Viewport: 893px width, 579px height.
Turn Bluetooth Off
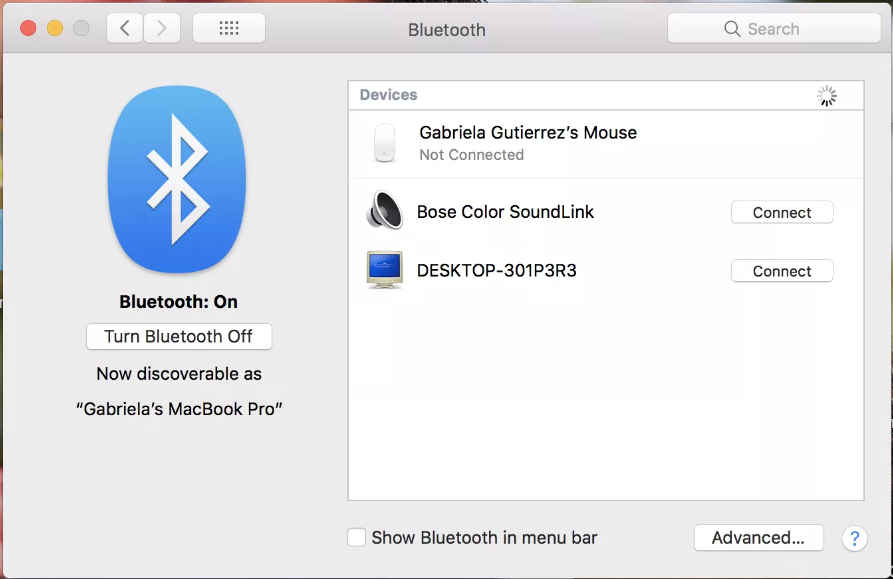[179, 336]
